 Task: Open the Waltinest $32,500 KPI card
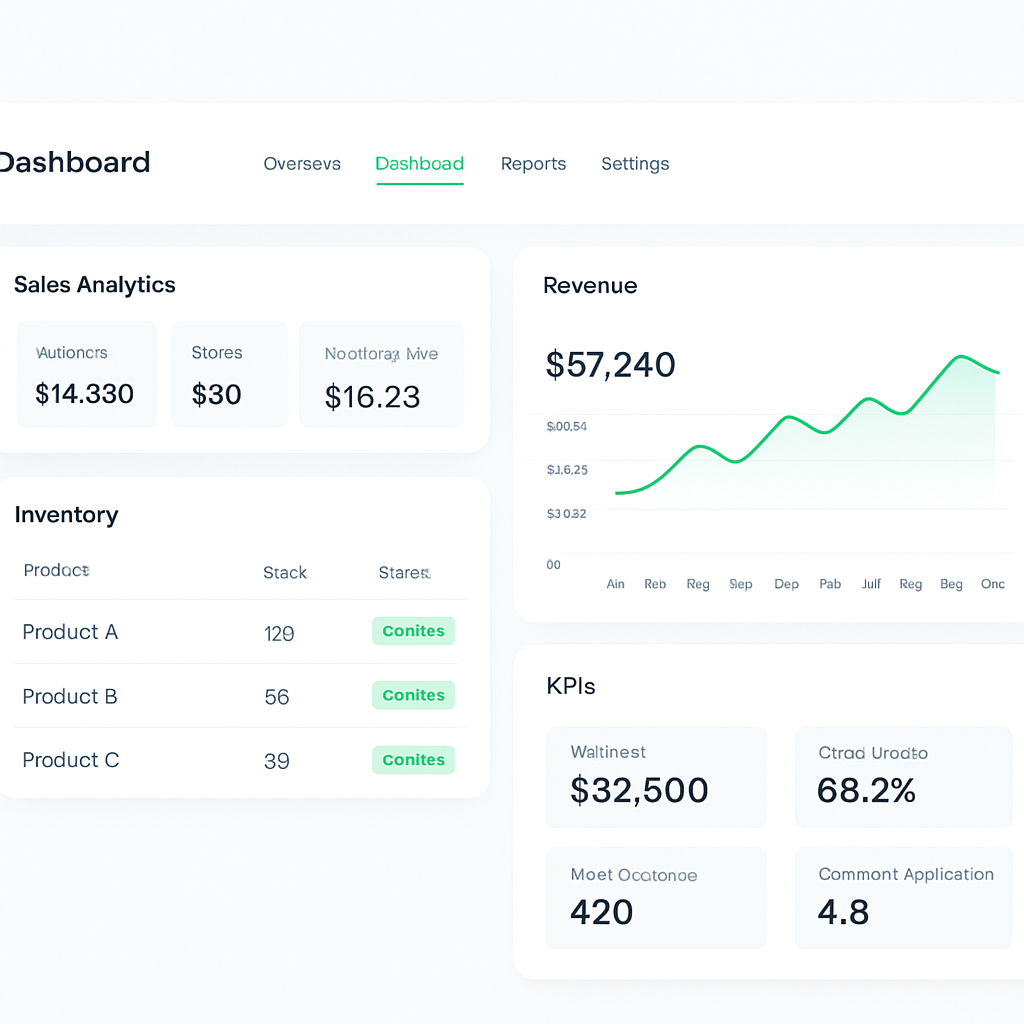[x=656, y=777]
